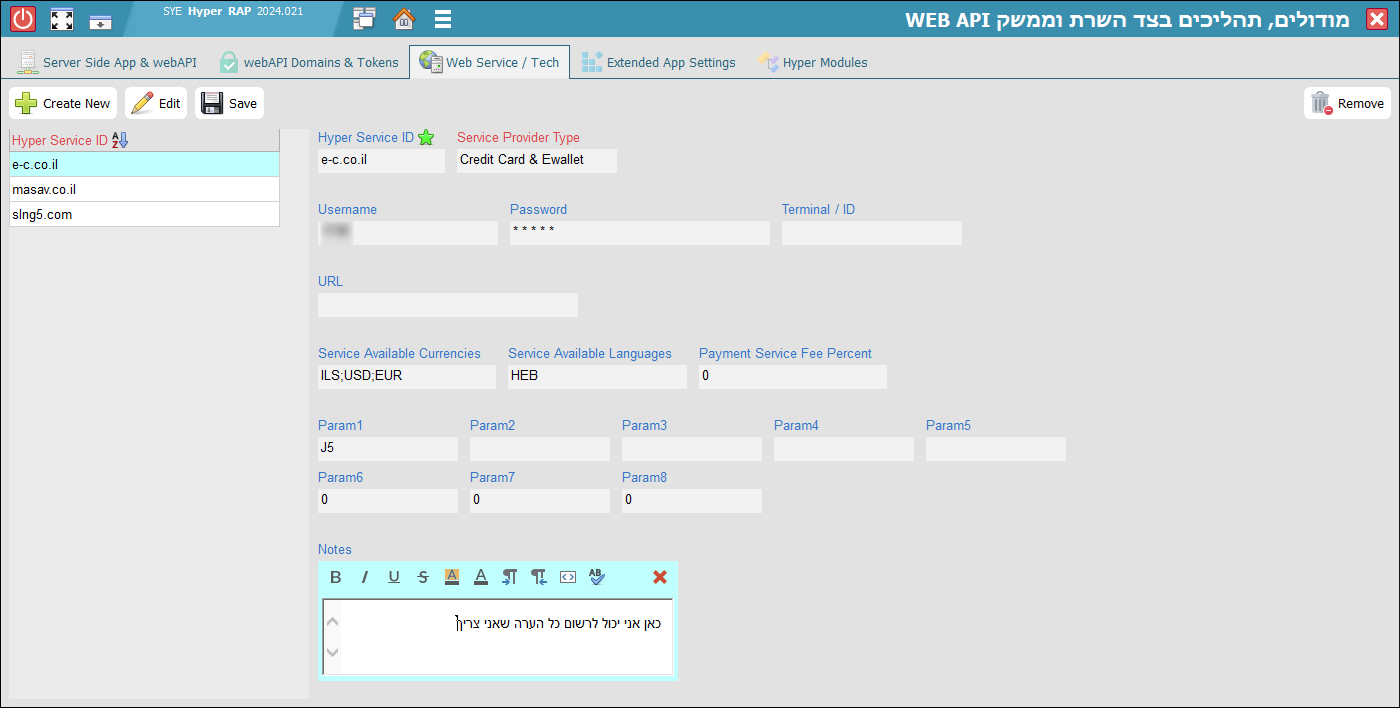Toggle bold formatting in Notes editor
Image resolution: width=1400 pixels, height=708 pixels.
[336, 577]
